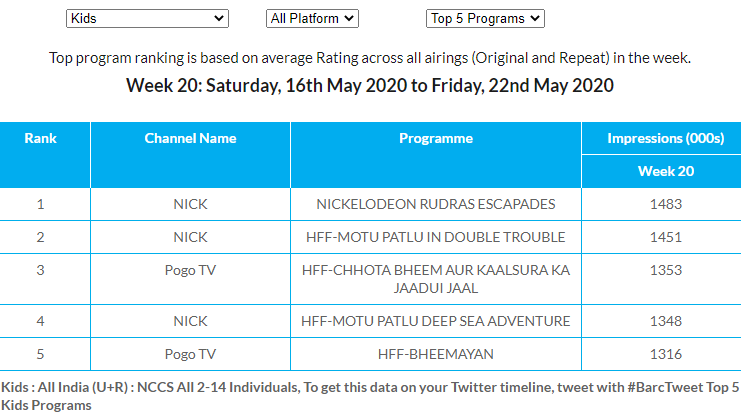Viewport: 741px width, 418px height.
Task: Click Pogo TV in rank 5 row
Action: point(190,354)
